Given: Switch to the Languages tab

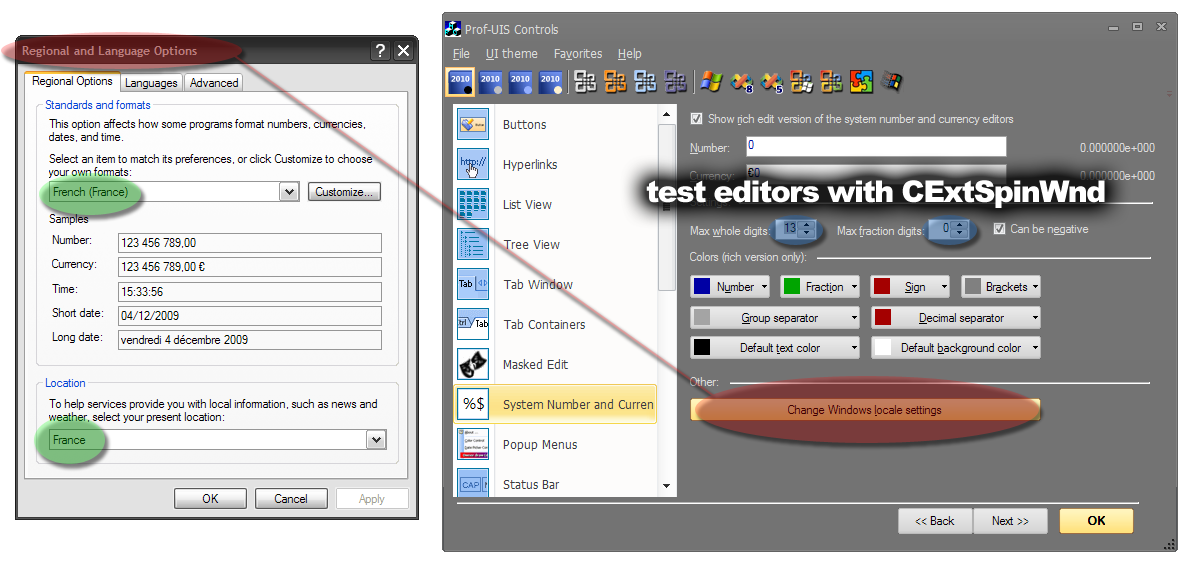Looking at the screenshot, I should point(151,82).
